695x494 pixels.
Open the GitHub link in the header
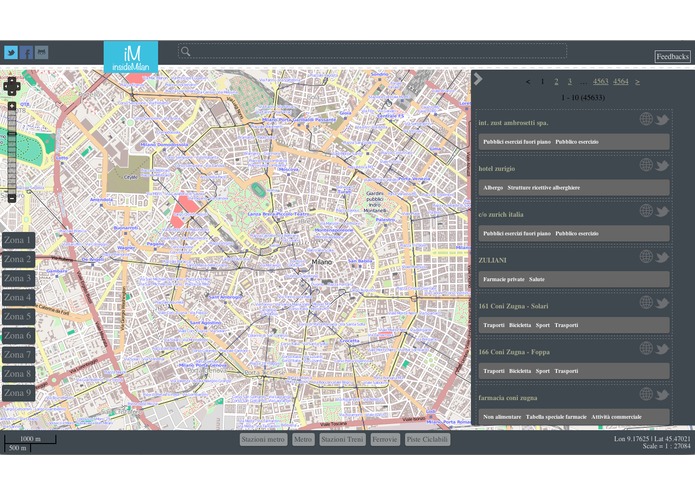42,53
